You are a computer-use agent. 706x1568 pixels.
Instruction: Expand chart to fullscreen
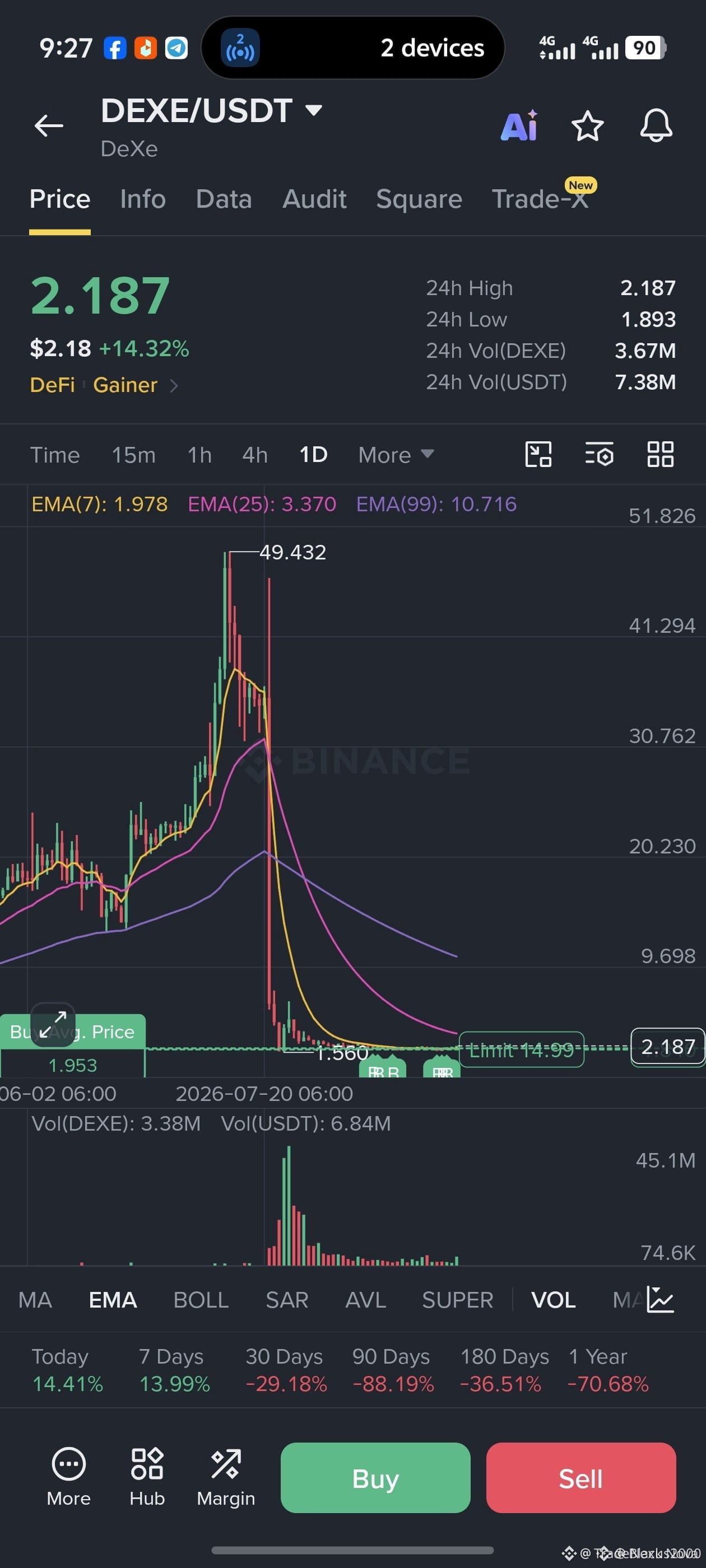coord(53,1024)
